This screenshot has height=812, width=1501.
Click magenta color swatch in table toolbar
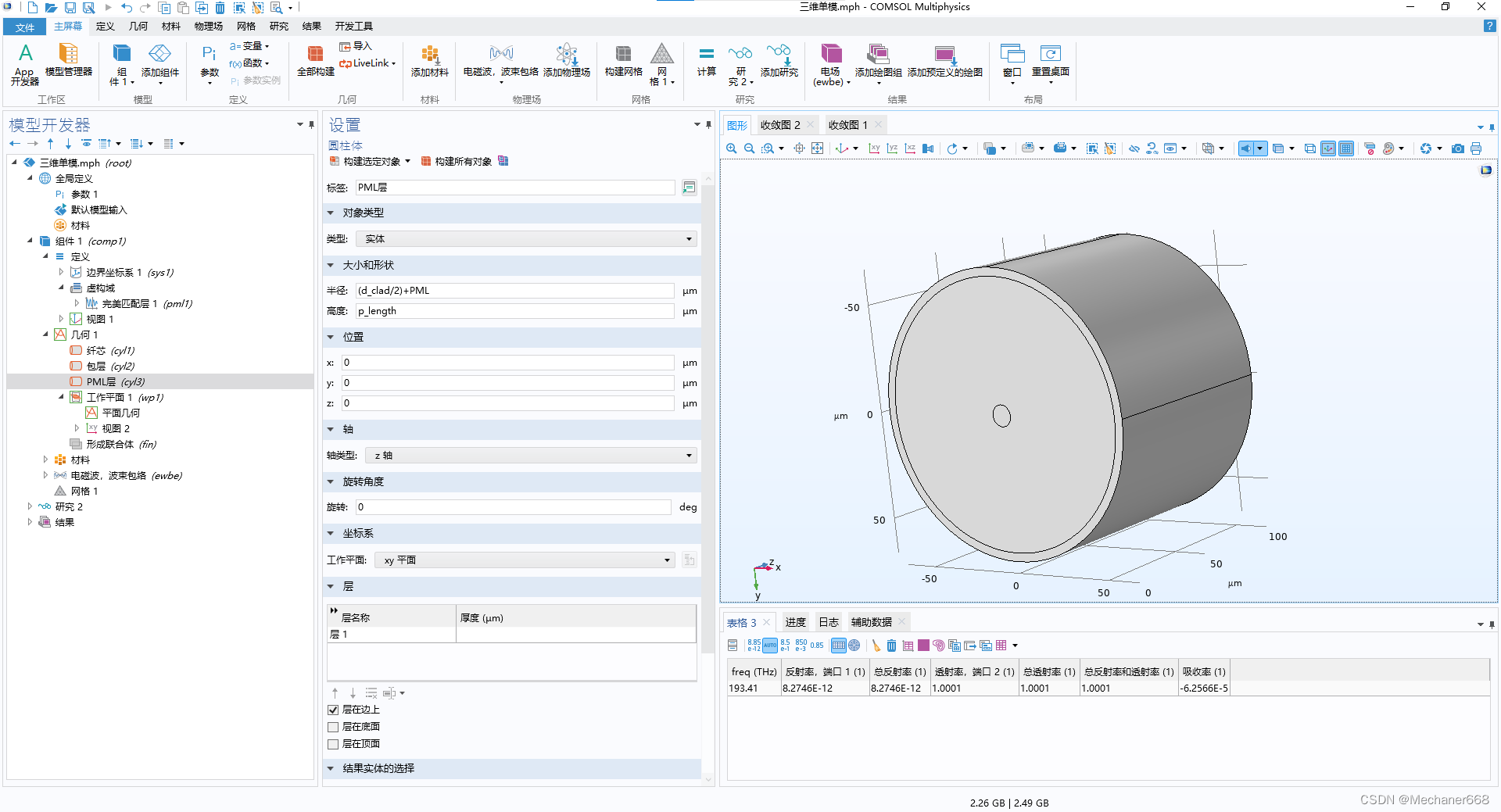click(x=923, y=646)
